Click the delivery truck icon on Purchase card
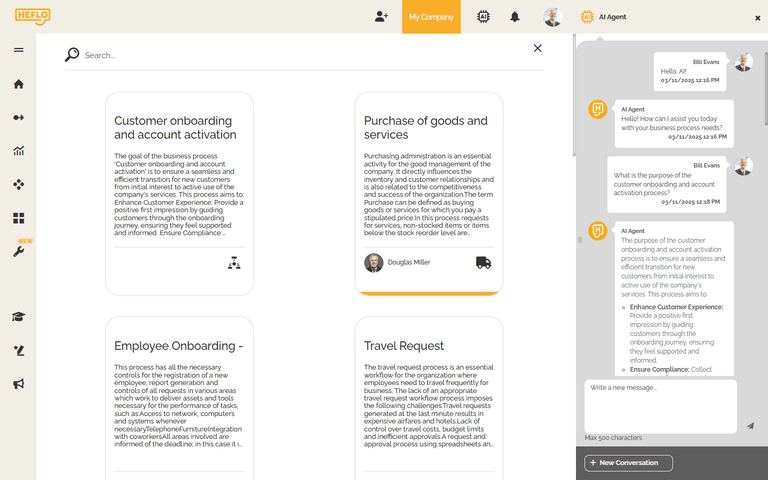Screen dimensions: 768x480 (484, 262)
